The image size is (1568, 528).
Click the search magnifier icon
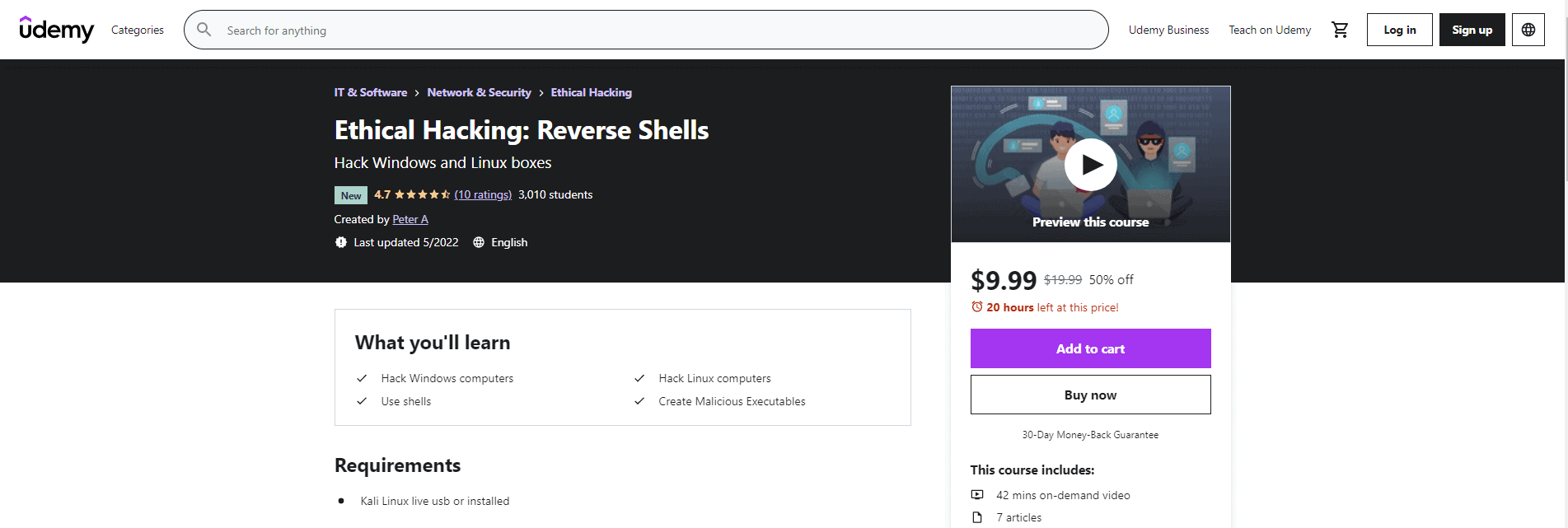(204, 30)
